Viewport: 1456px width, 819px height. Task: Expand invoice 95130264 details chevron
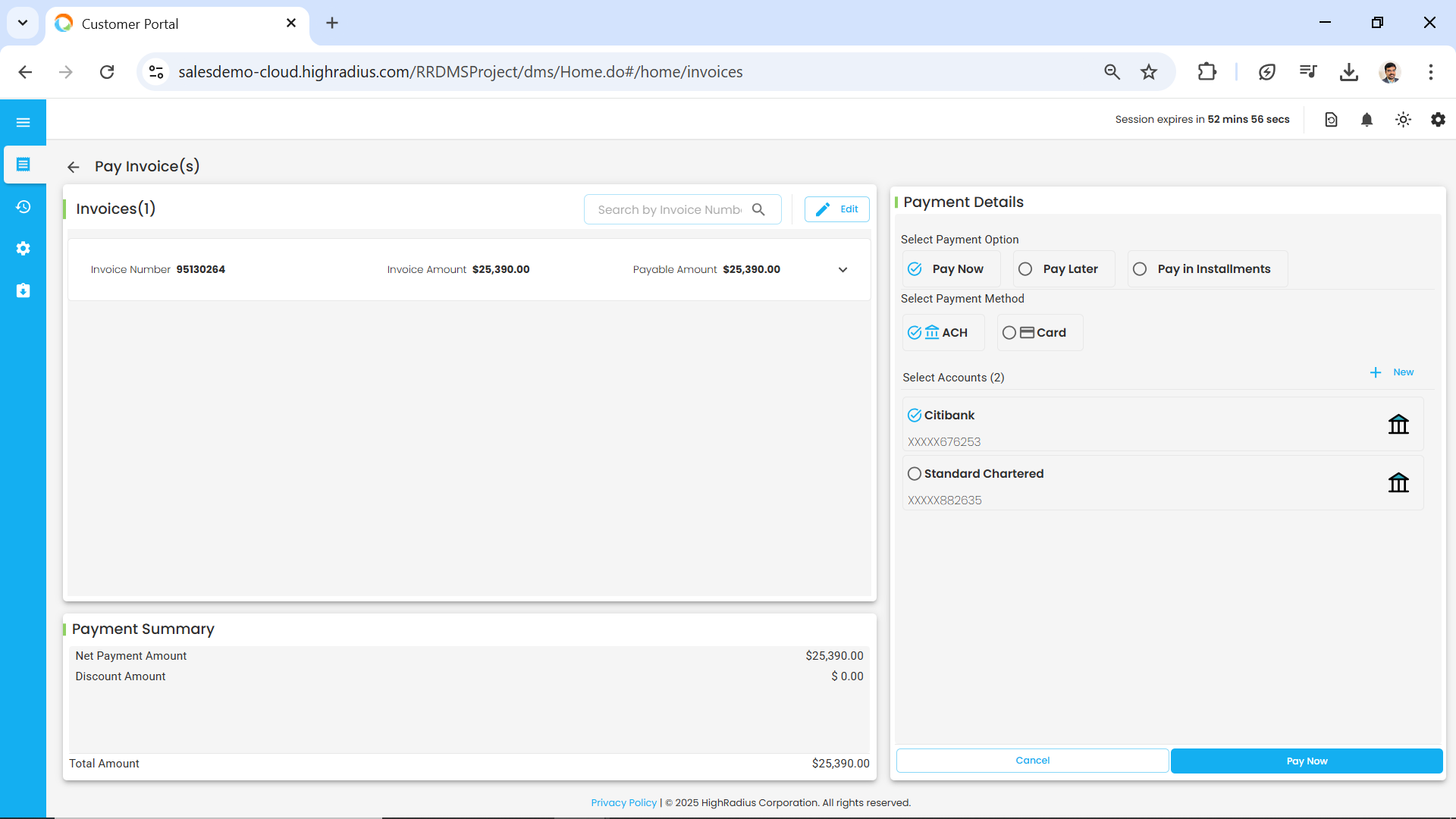point(843,270)
